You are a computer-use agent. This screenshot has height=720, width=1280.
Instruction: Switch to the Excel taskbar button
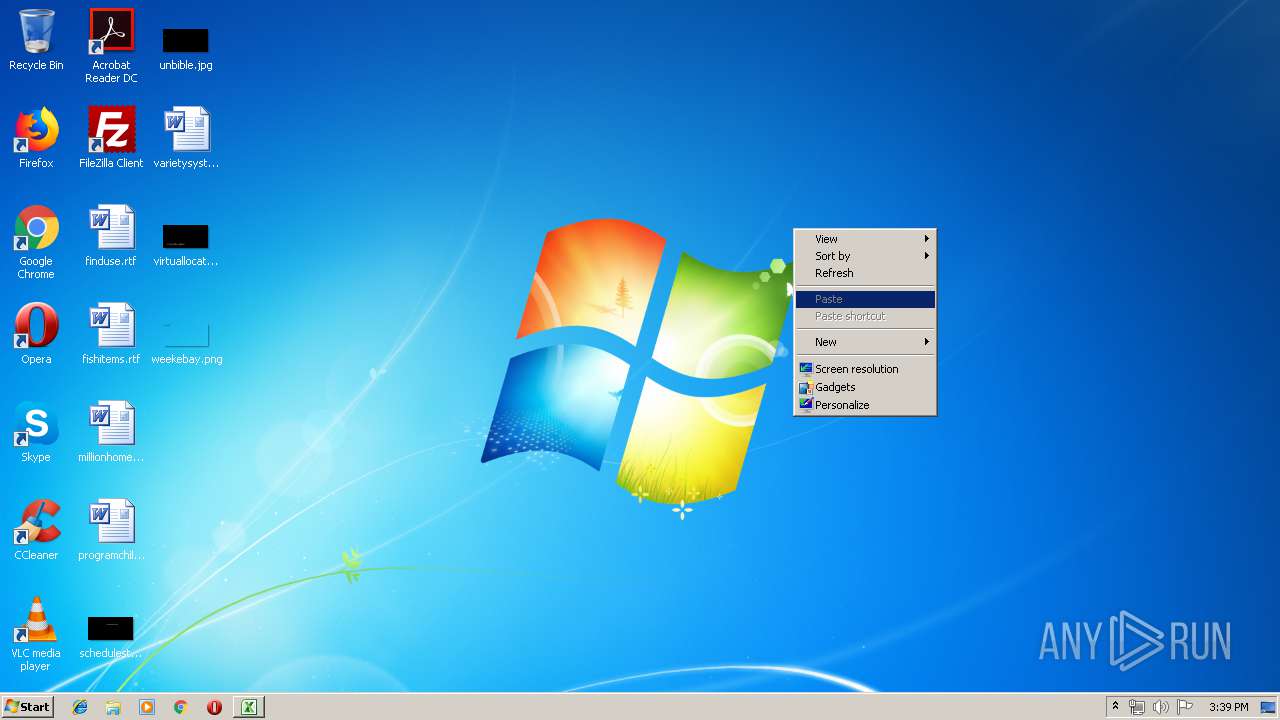[248, 707]
